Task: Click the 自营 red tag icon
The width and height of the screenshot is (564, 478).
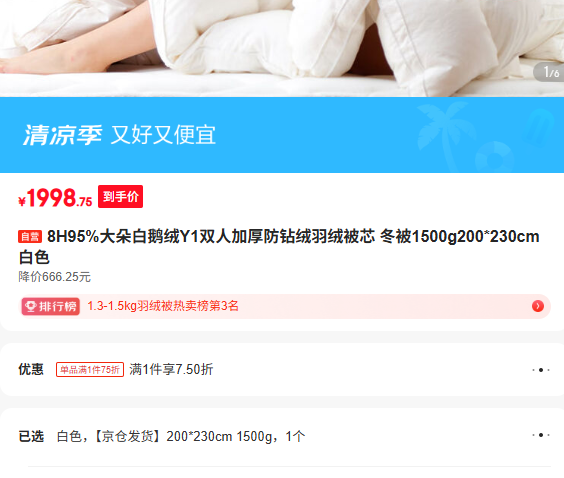Action: (x=30, y=237)
